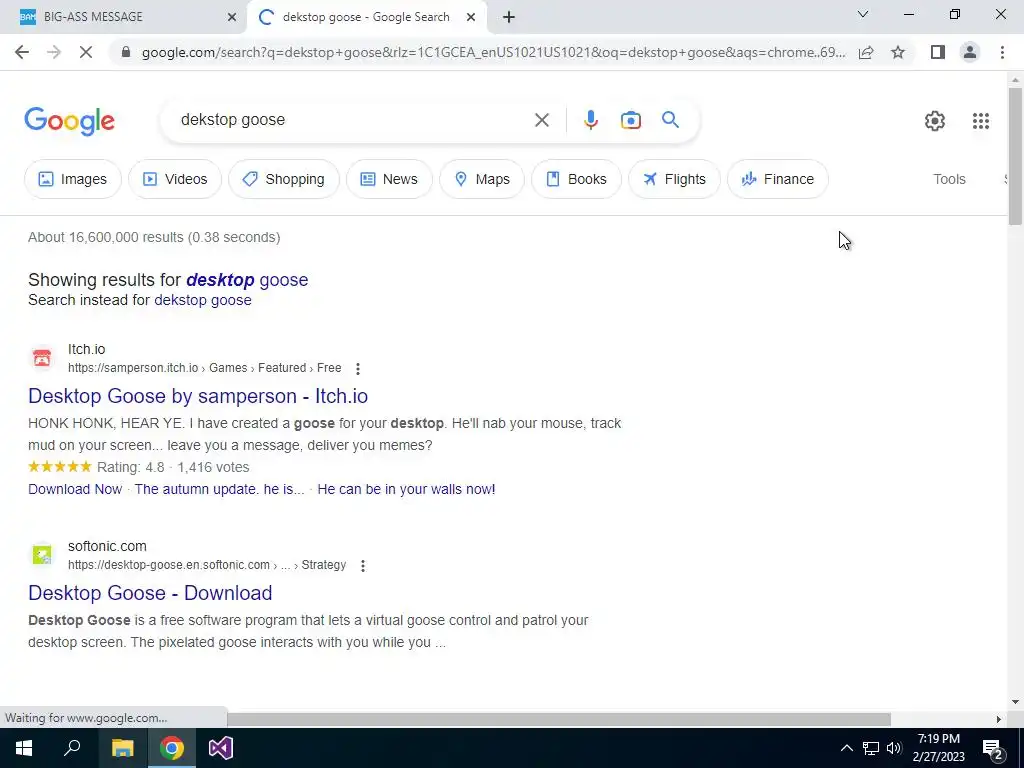
Task: Click the Chrome back arrow
Action: [22, 52]
